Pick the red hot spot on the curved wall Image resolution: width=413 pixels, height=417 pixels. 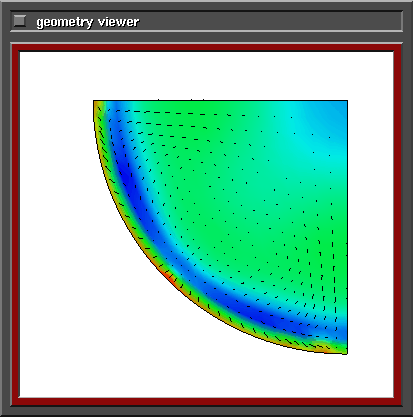[170, 278]
